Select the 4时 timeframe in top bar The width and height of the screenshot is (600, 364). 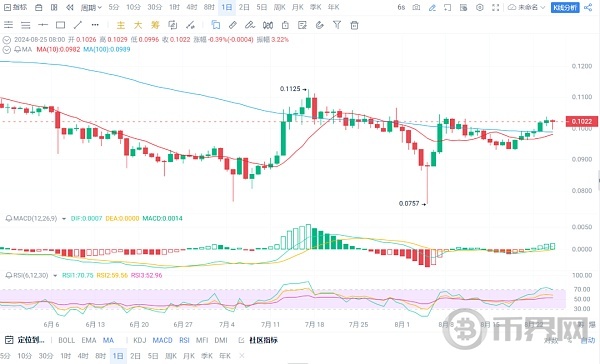192,7
